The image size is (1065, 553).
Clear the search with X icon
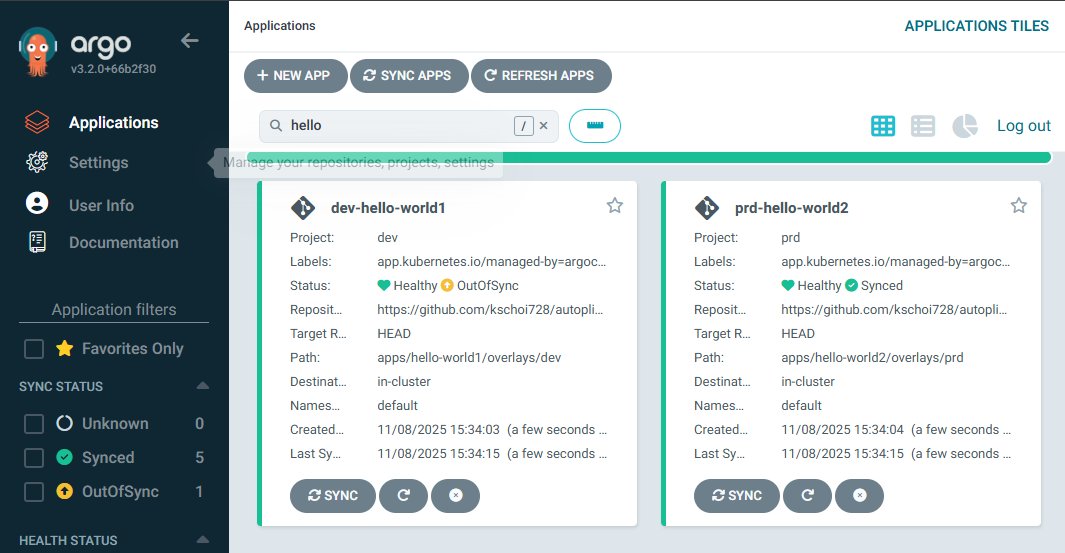click(543, 126)
